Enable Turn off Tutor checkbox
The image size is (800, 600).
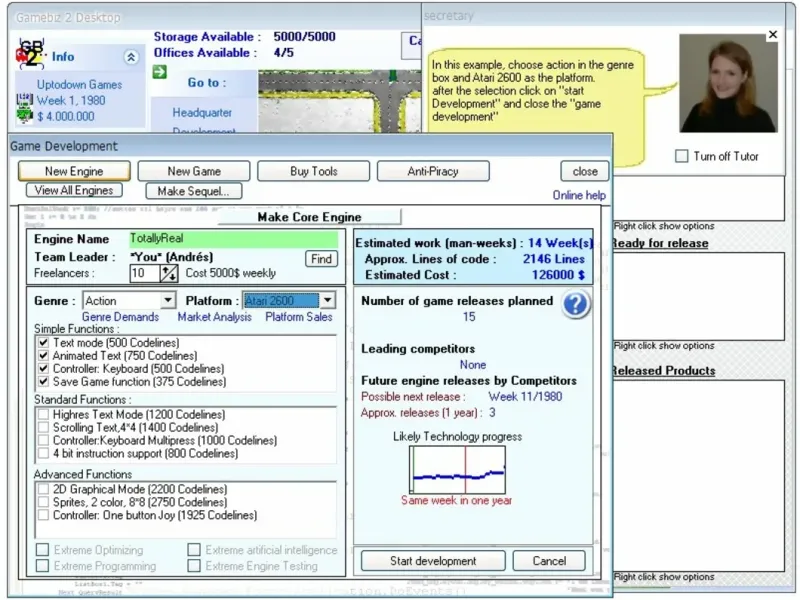[681, 156]
